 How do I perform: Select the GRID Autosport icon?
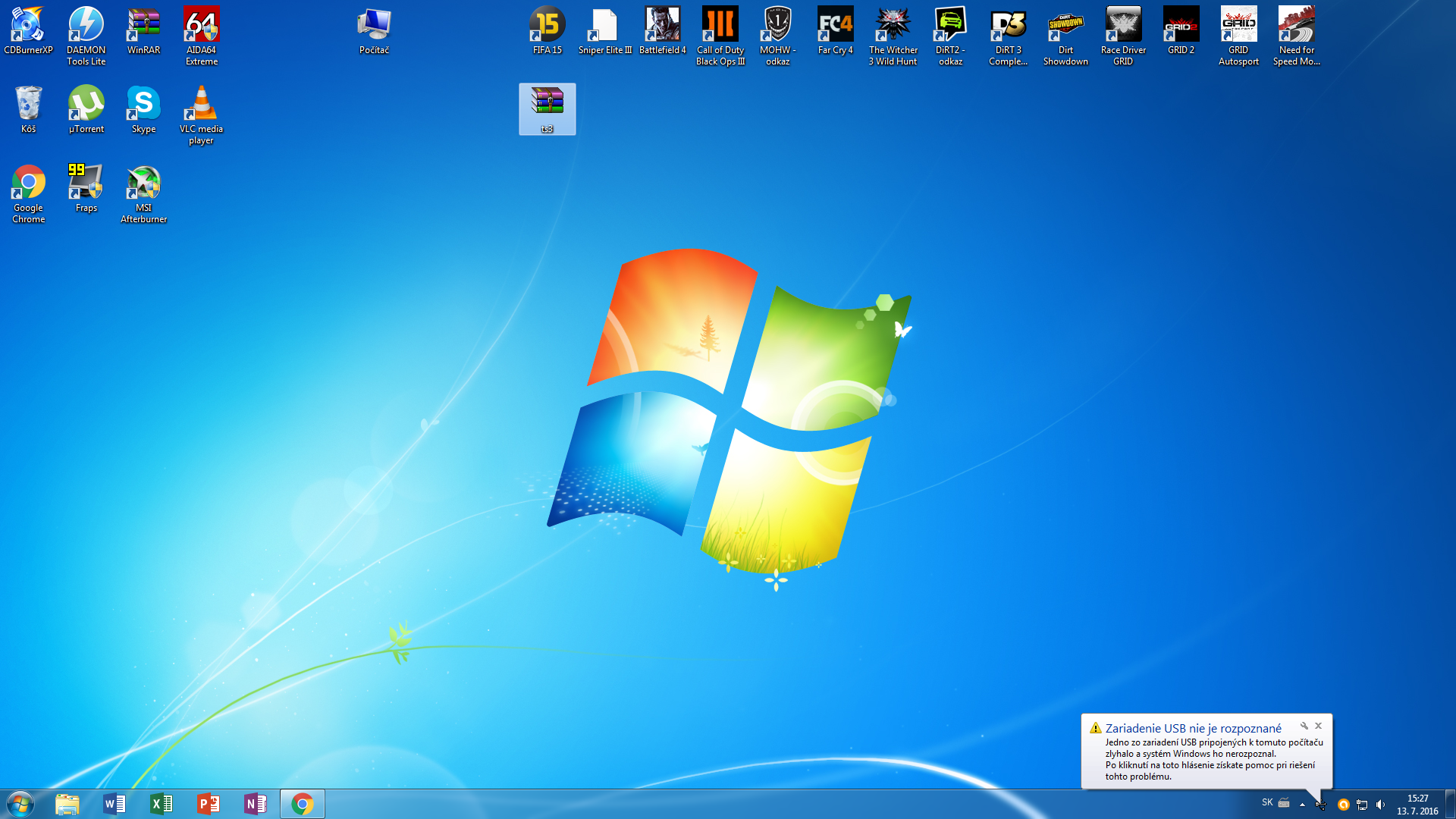[x=1238, y=36]
